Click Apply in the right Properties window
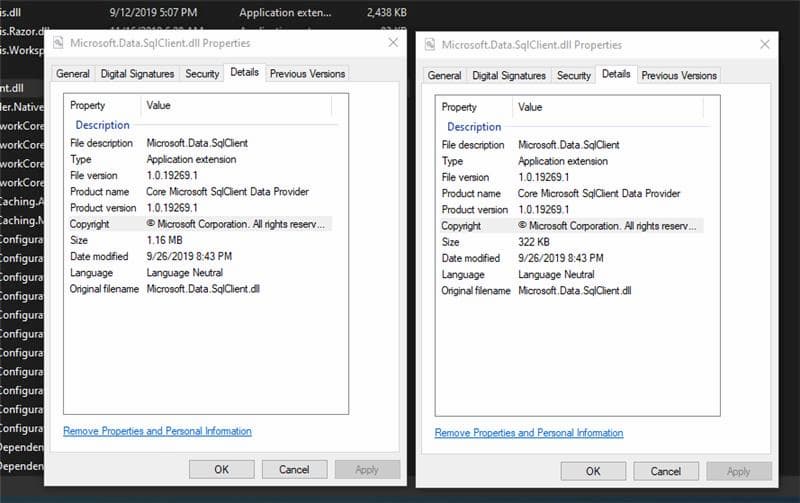The image size is (800, 503). pos(738,471)
